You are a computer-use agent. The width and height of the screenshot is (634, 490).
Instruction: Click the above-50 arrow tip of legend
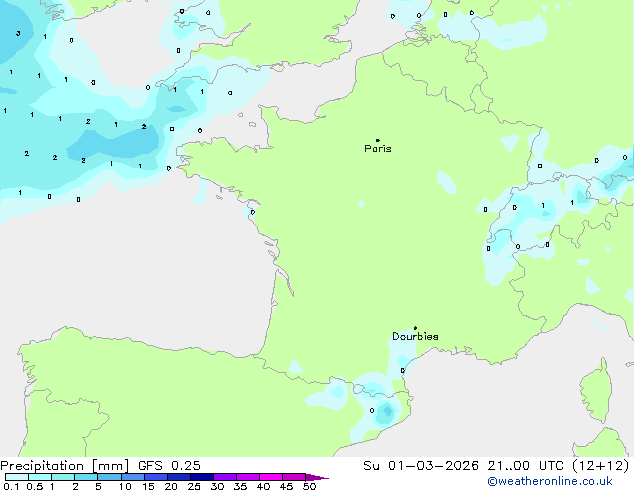(x=317, y=477)
